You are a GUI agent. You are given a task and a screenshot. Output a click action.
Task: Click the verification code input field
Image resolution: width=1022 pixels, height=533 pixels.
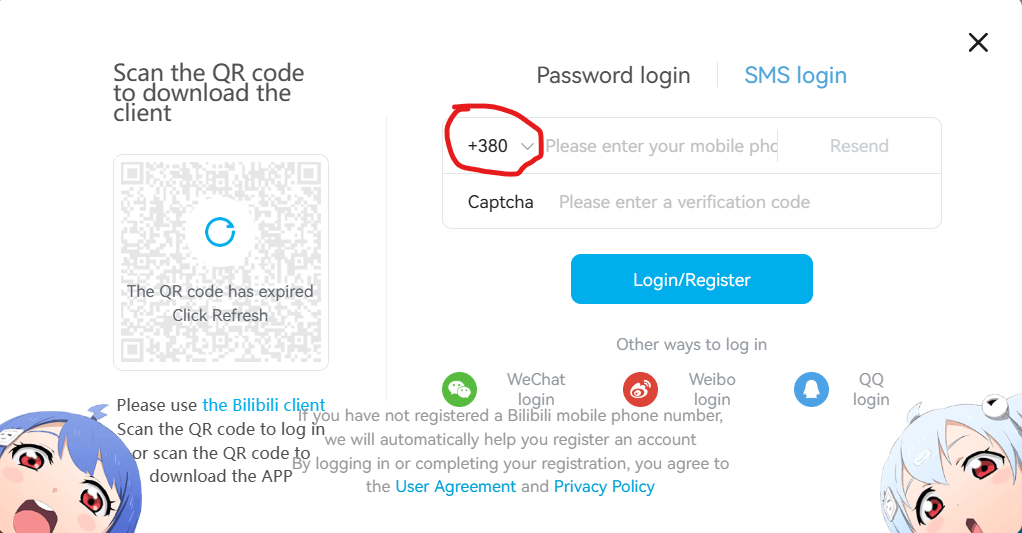[x=740, y=202]
